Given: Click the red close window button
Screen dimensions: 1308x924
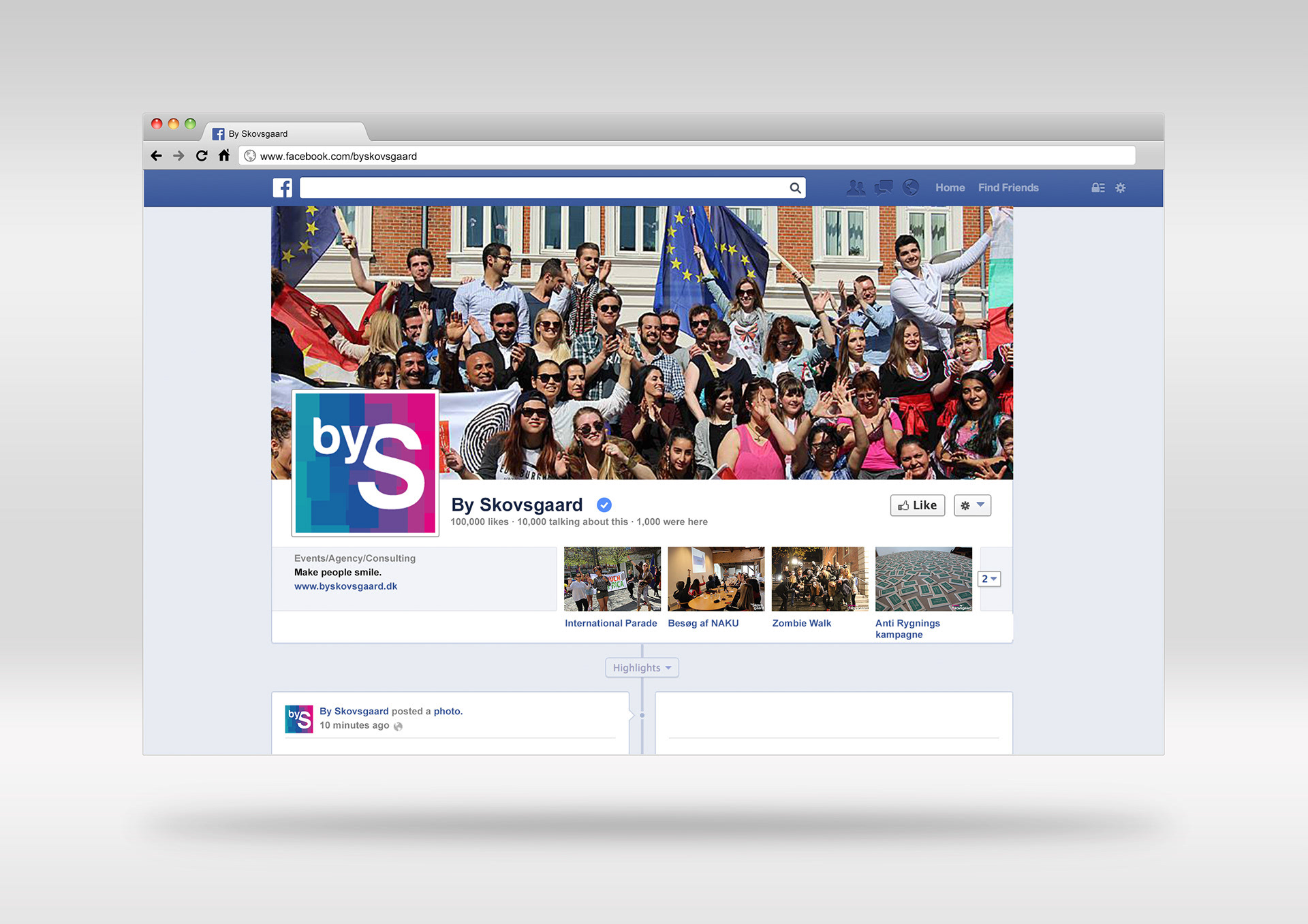Looking at the screenshot, I should click(157, 124).
